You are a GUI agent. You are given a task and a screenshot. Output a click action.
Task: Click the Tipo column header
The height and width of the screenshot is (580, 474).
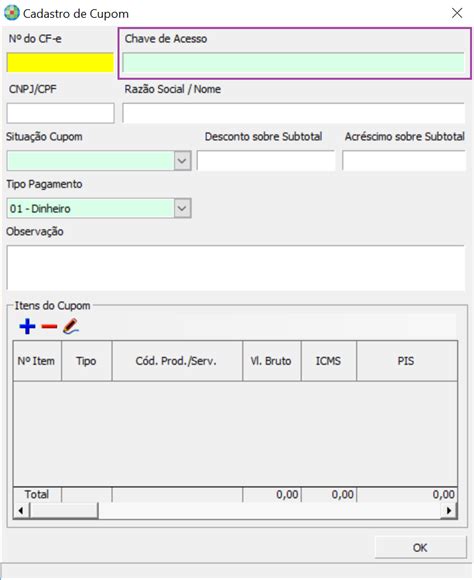click(x=87, y=361)
